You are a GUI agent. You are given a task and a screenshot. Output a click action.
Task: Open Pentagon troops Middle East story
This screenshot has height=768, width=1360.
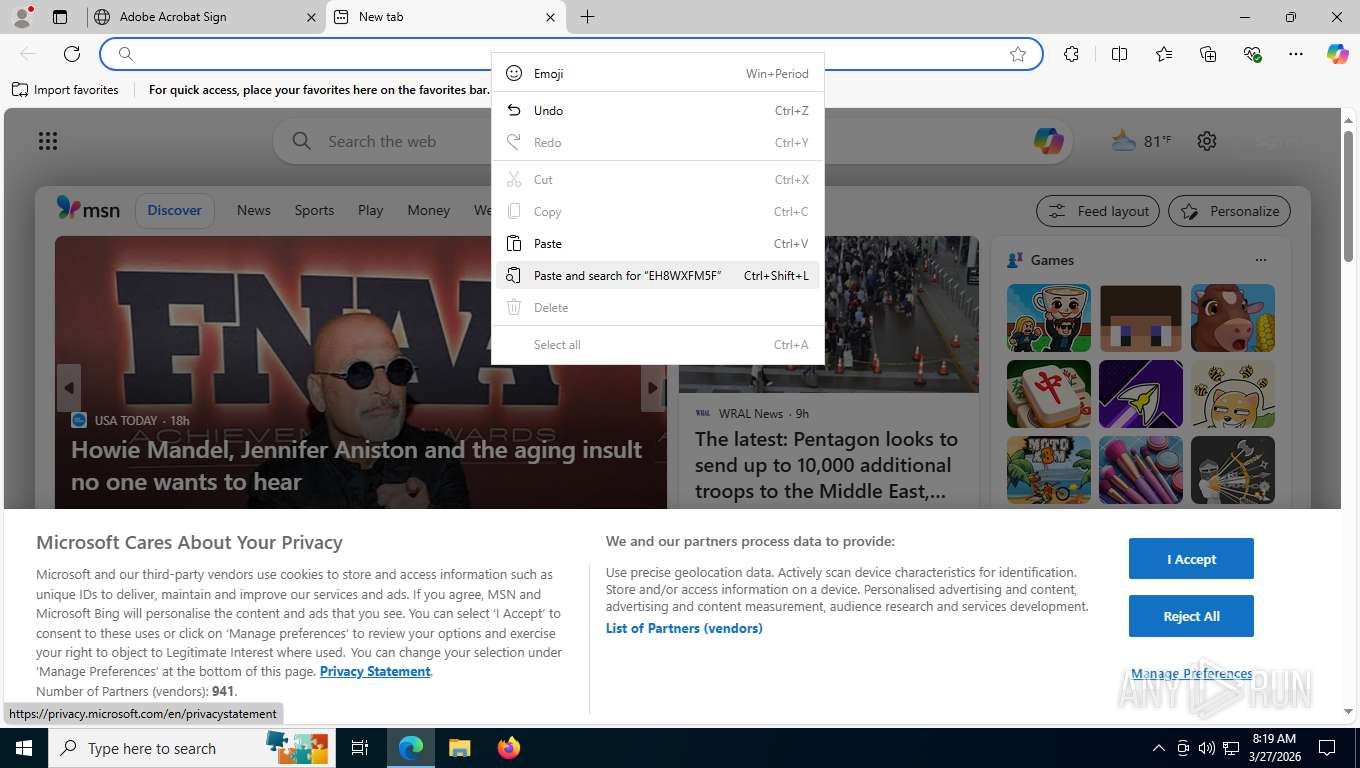[x=827, y=465]
